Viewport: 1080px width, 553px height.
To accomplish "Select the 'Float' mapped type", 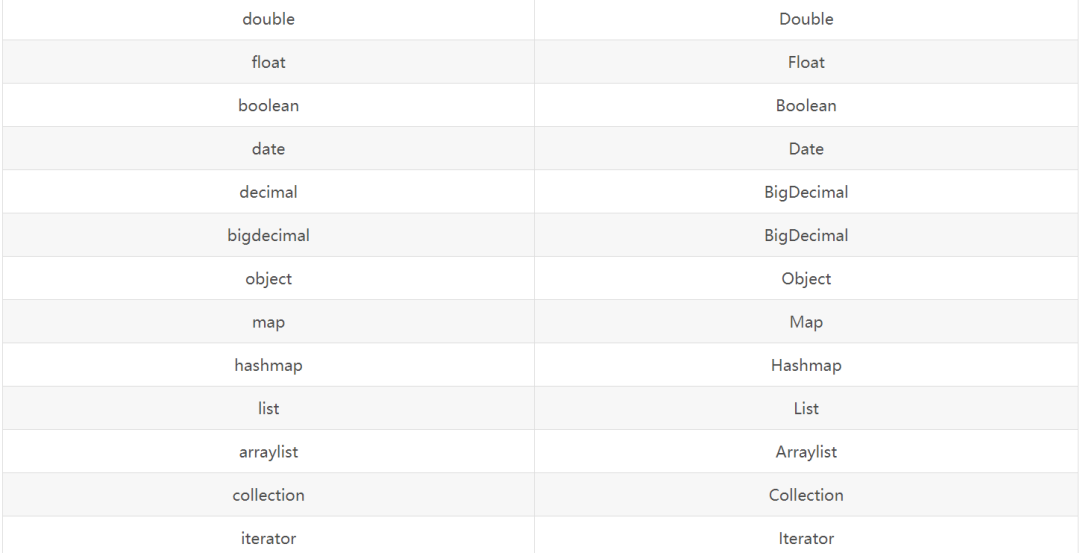I will 806,63.
